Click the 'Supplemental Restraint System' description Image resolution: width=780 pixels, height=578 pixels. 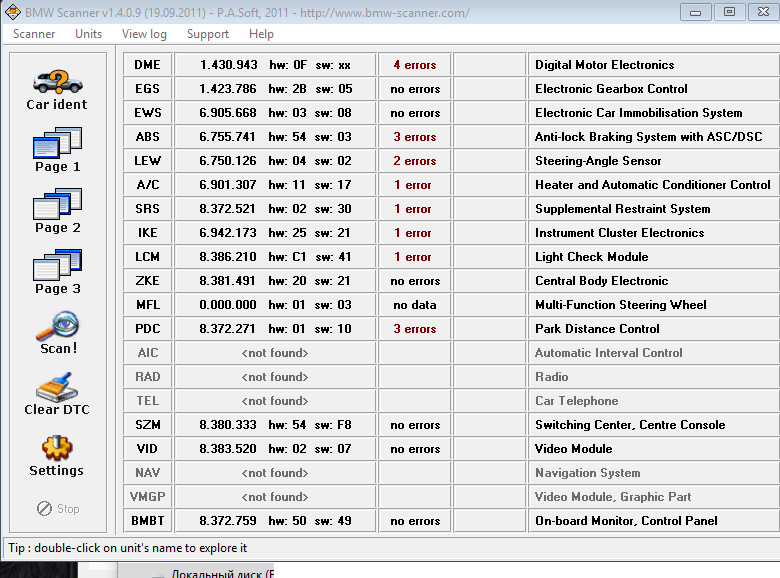622,208
